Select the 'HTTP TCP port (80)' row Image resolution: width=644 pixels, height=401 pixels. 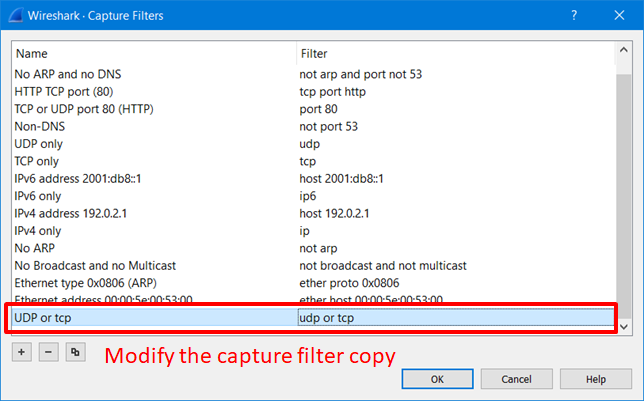(x=314, y=92)
